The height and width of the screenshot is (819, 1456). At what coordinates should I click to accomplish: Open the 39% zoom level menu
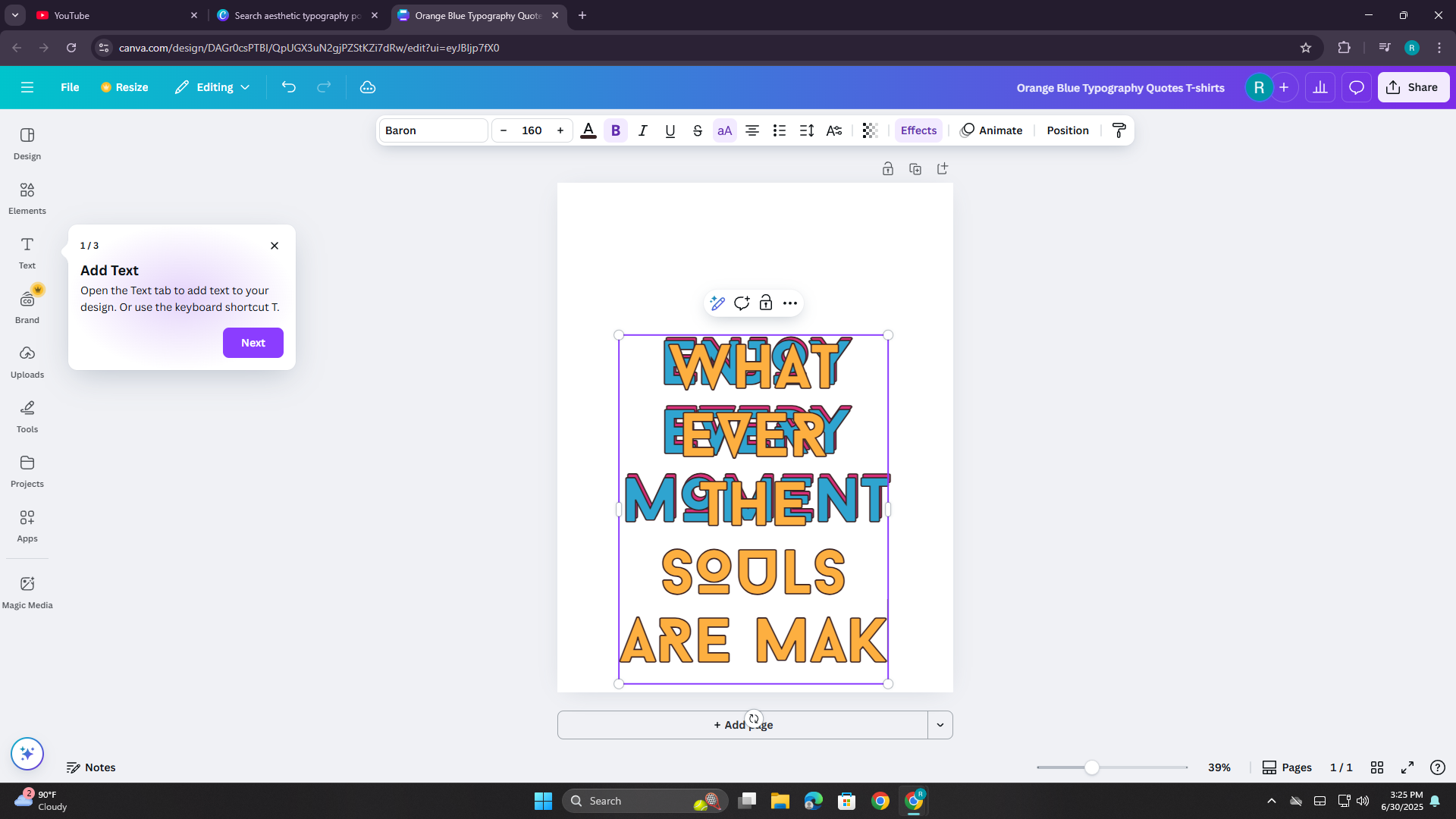tap(1219, 767)
